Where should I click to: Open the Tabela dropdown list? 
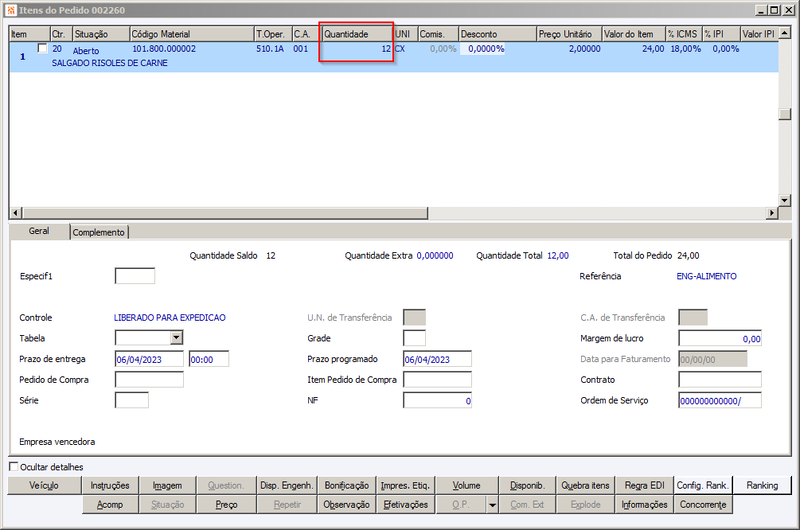point(177,338)
